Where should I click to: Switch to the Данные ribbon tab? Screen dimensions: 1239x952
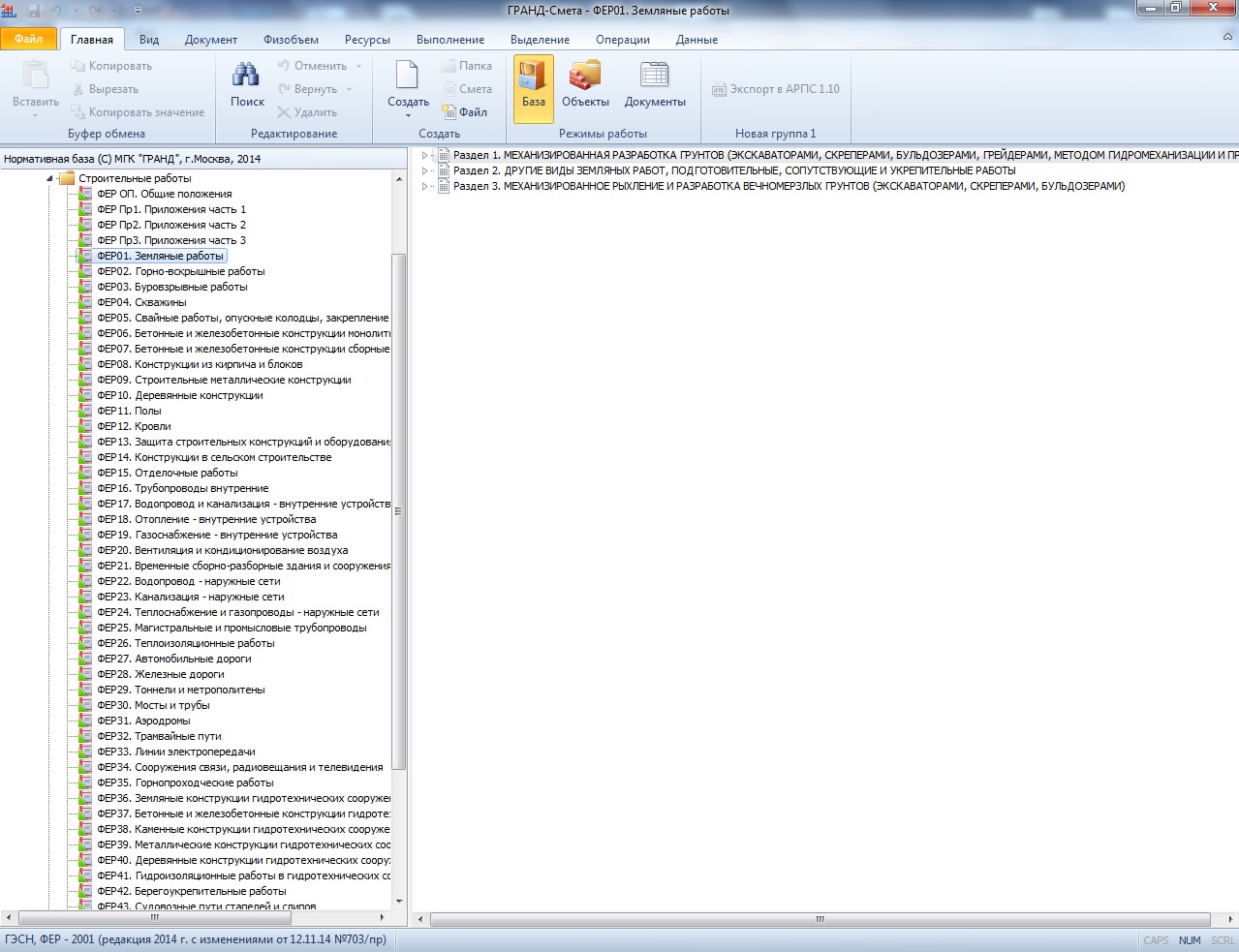click(697, 40)
